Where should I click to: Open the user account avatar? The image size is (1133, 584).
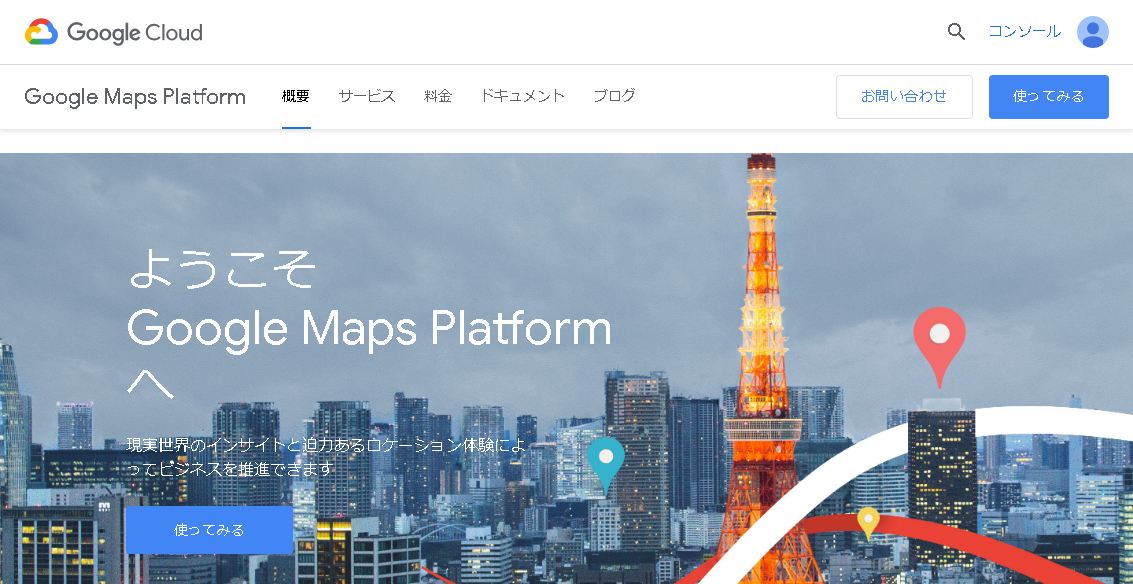(1093, 32)
